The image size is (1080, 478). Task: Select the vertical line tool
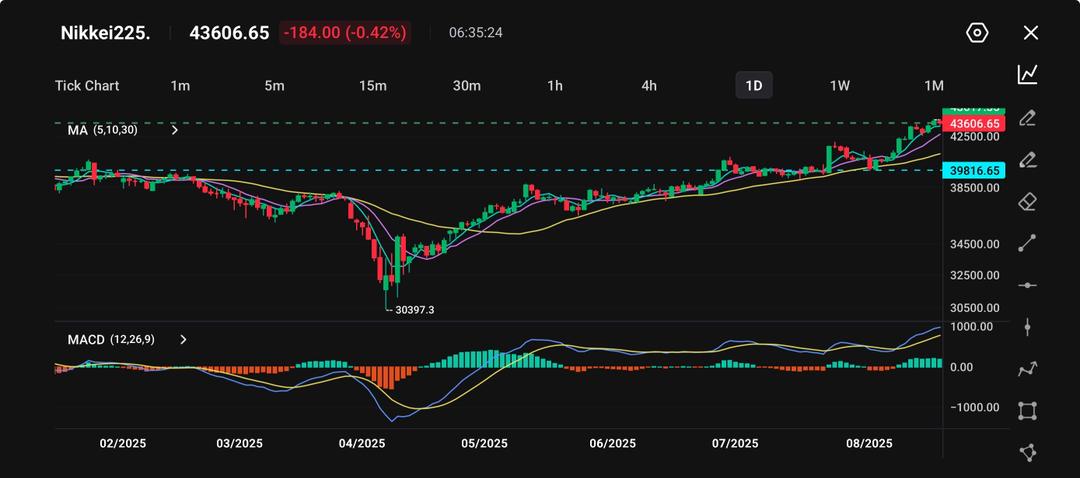pyautogui.click(x=1027, y=327)
